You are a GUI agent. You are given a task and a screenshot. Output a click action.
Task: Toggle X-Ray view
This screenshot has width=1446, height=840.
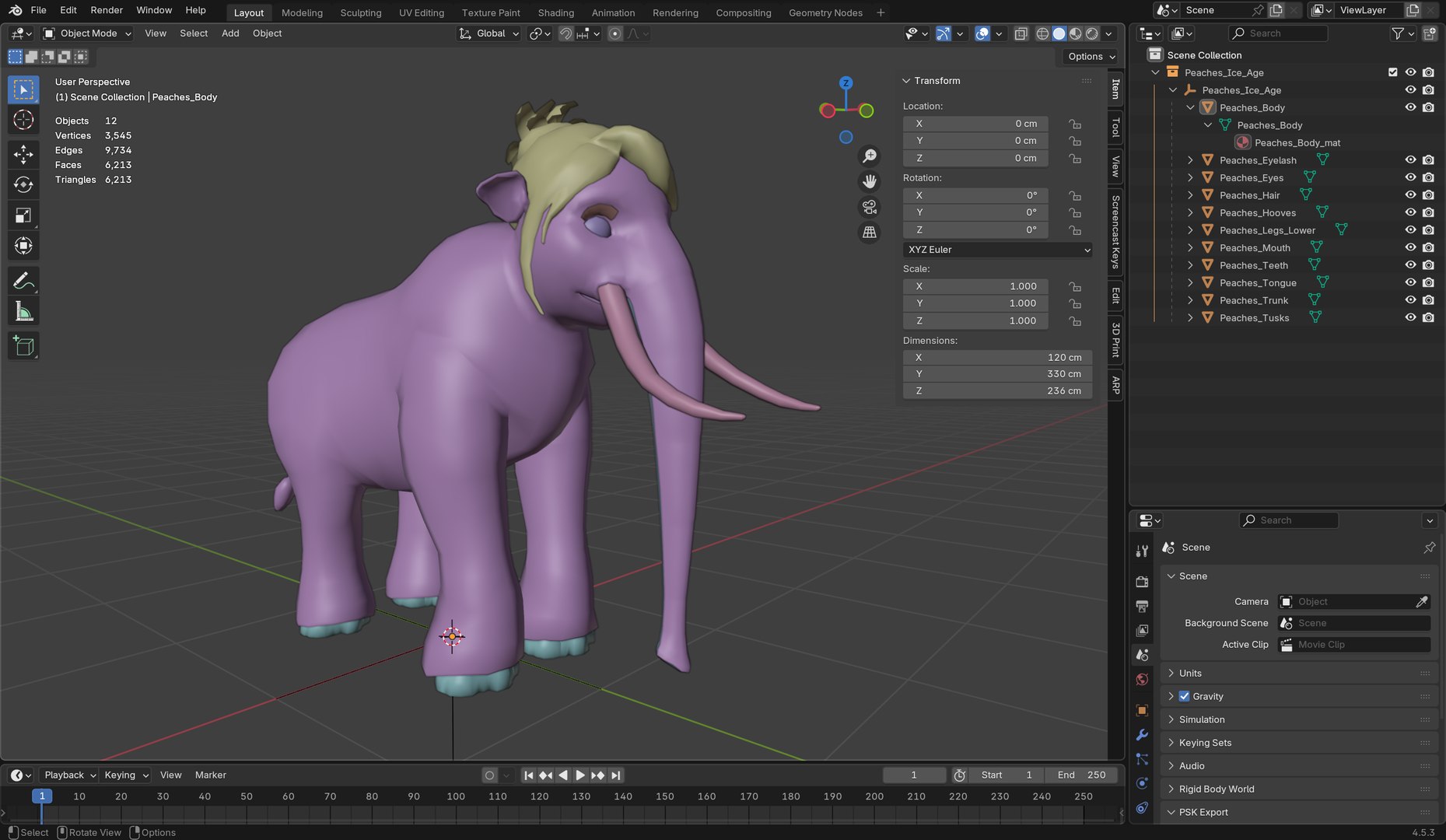click(x=1021, y=33)
